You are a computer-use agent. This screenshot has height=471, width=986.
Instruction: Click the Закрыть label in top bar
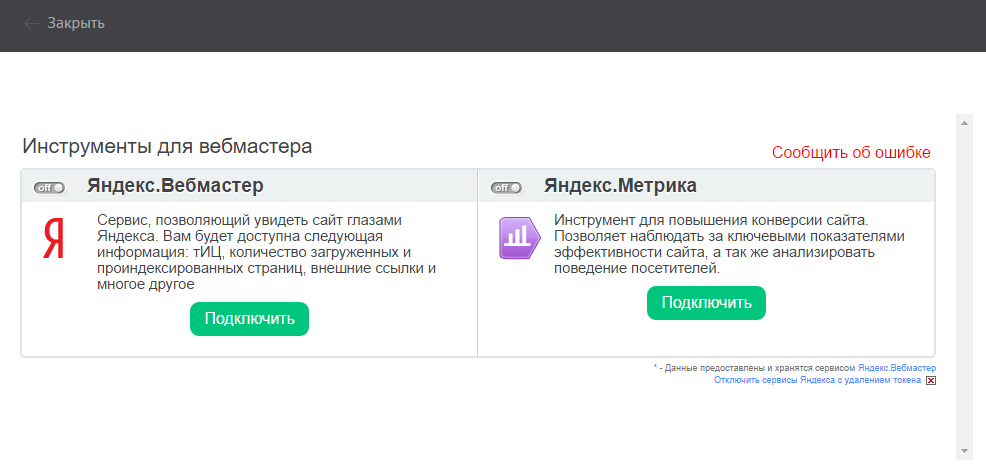[76, 23]
